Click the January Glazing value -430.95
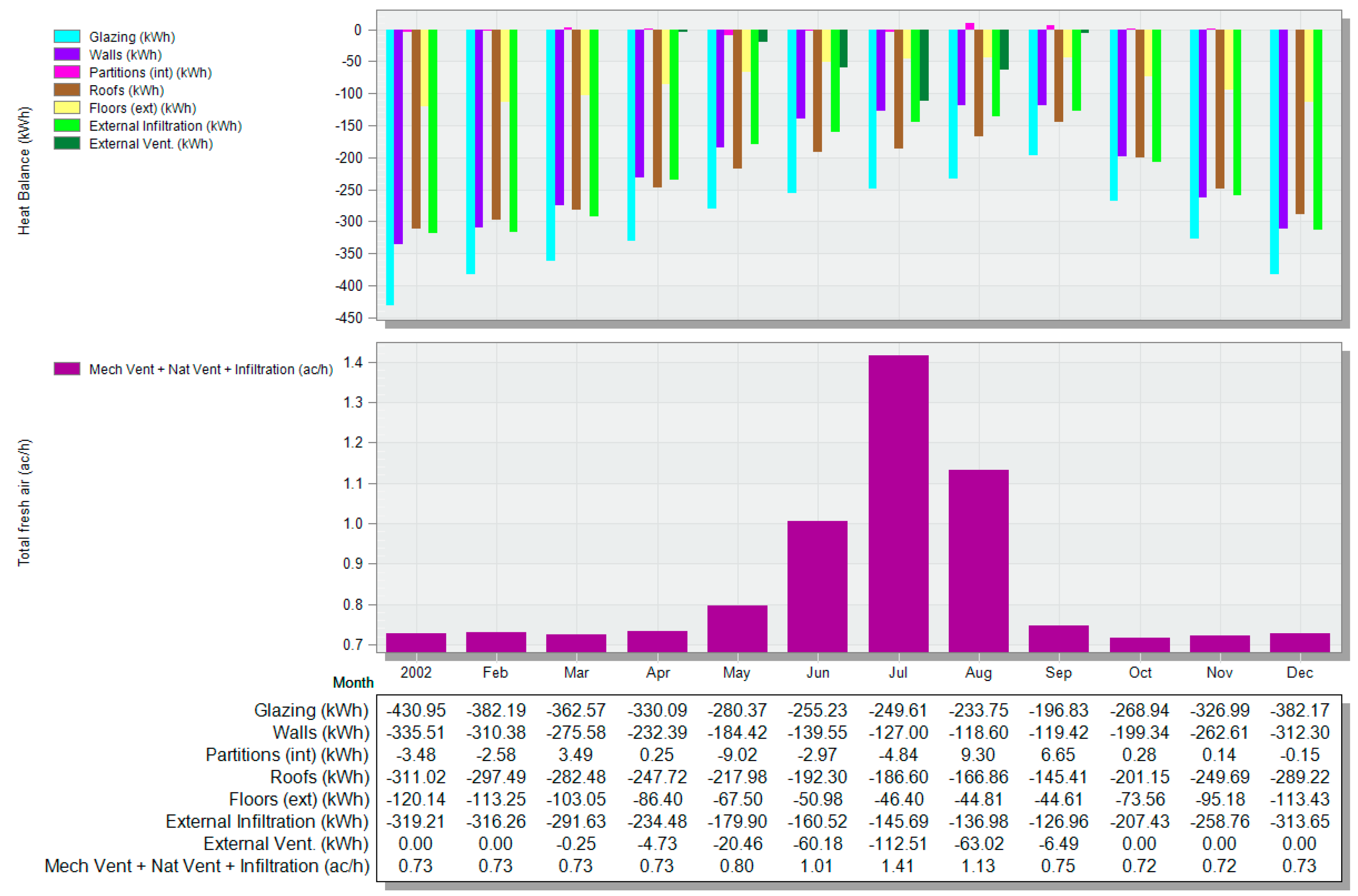Image resolution: width=1358 pixels, height=896 pixels. (415, 710)
